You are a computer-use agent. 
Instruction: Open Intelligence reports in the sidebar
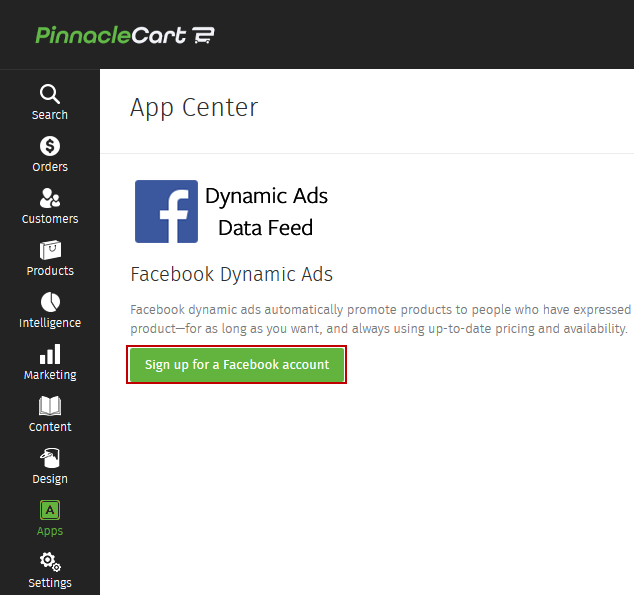click(50, 310)
